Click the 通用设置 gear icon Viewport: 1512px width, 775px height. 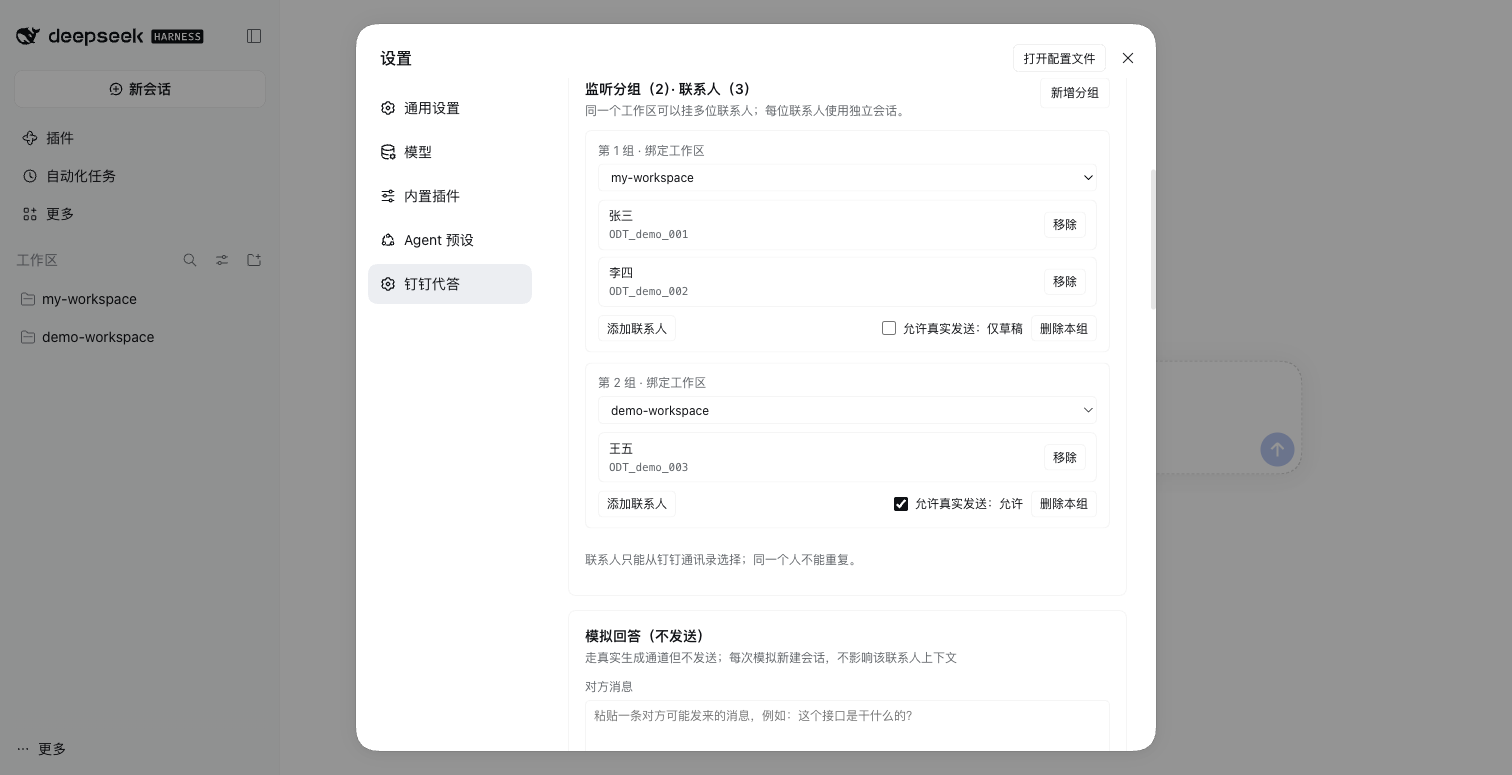[388, 108]
